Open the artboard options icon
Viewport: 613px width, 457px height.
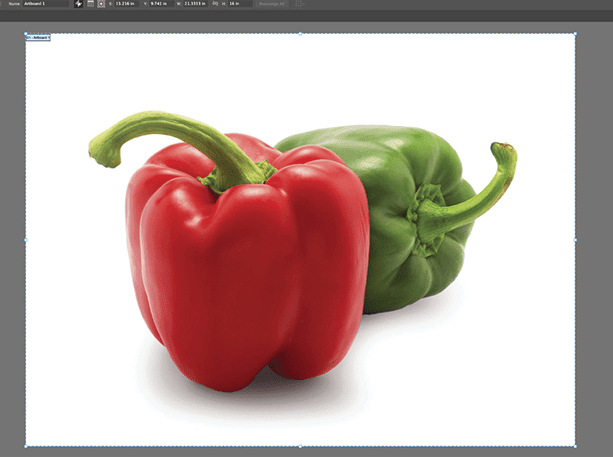click(90, 4)
